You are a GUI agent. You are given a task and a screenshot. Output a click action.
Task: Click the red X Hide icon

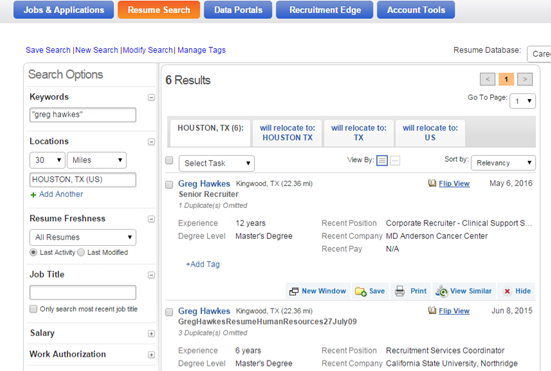point(507,291)
